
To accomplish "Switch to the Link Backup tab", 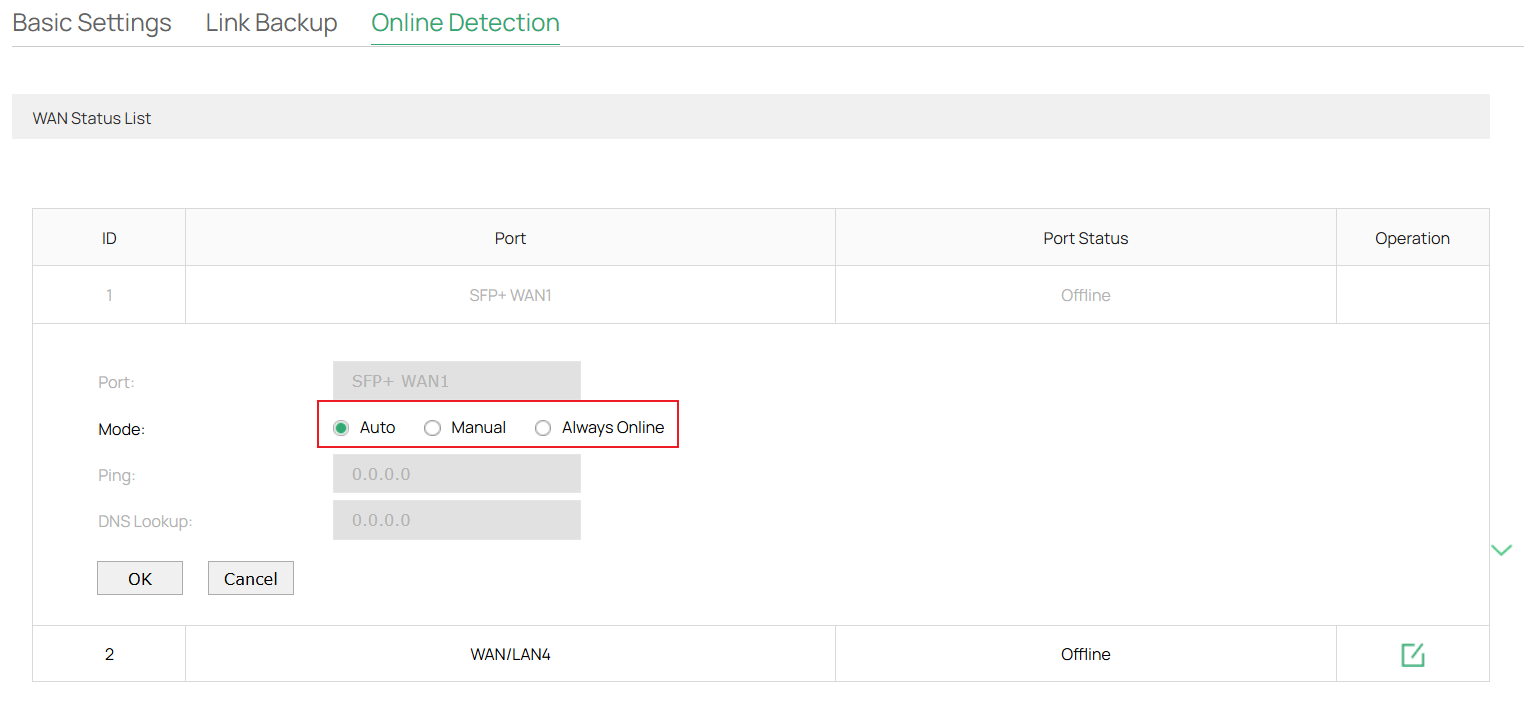I will (271, 22).
